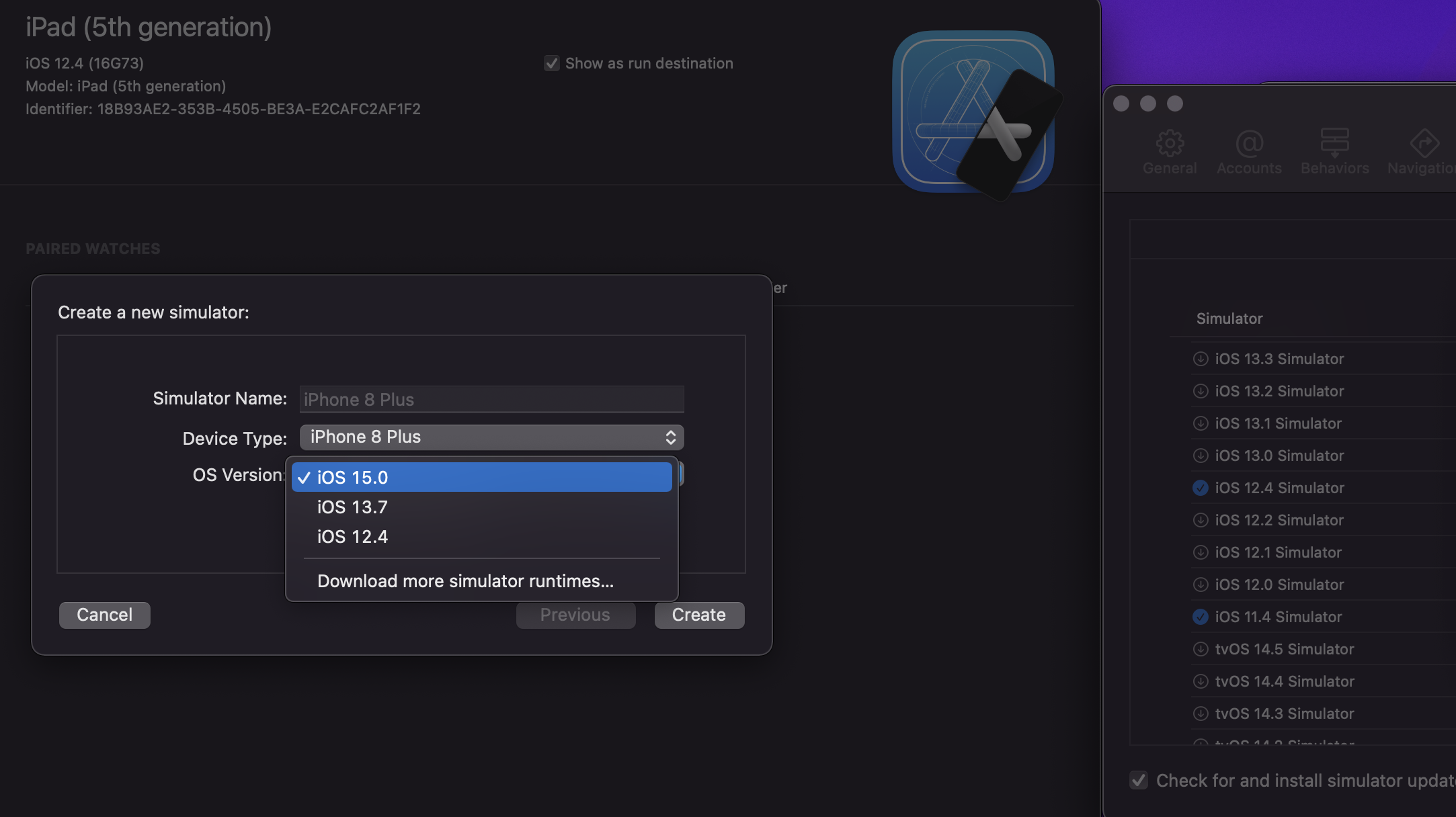
Task: Select iOS 11.4 Simulator row text
Action: (1278, 617)
